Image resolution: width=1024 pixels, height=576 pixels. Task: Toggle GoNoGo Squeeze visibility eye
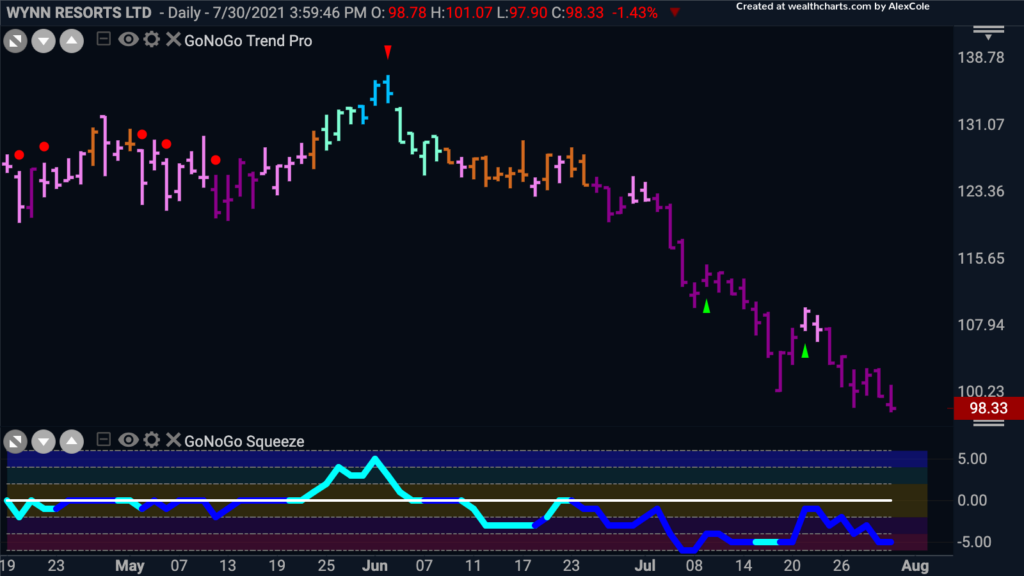tap(128, 440)
